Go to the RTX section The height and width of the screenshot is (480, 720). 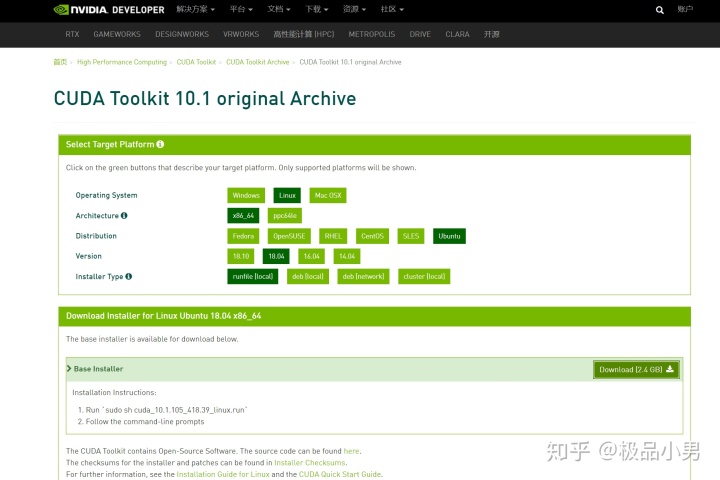click(72, 34)
